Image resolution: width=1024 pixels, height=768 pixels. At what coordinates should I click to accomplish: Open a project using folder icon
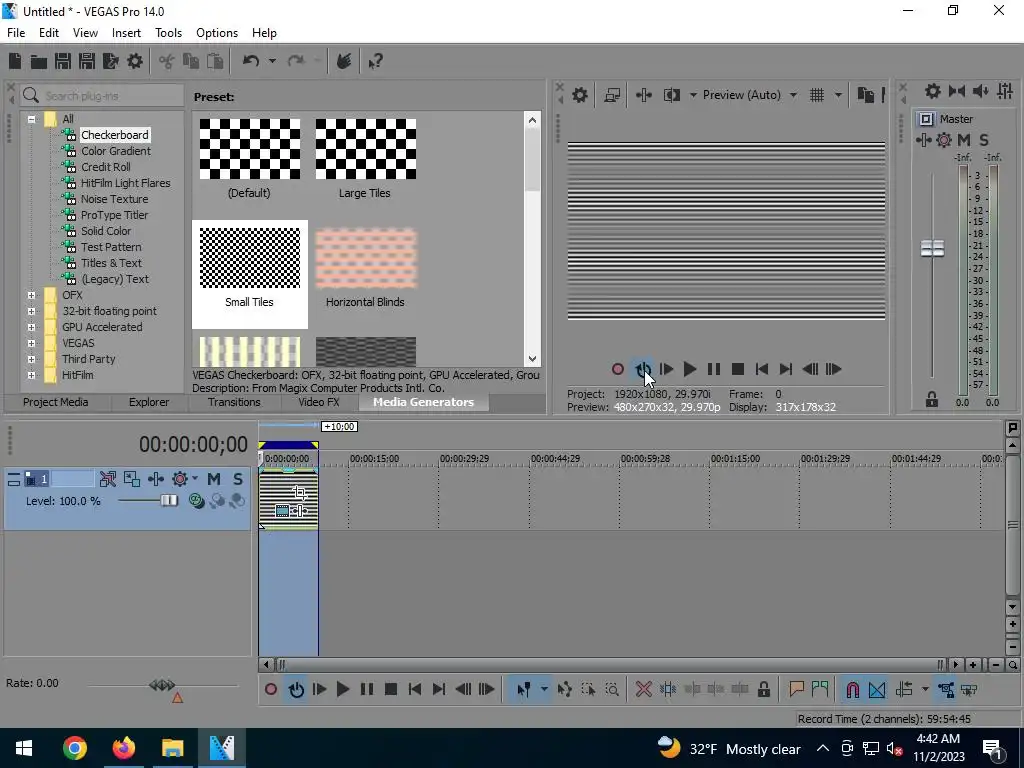[x=39, y=61]
